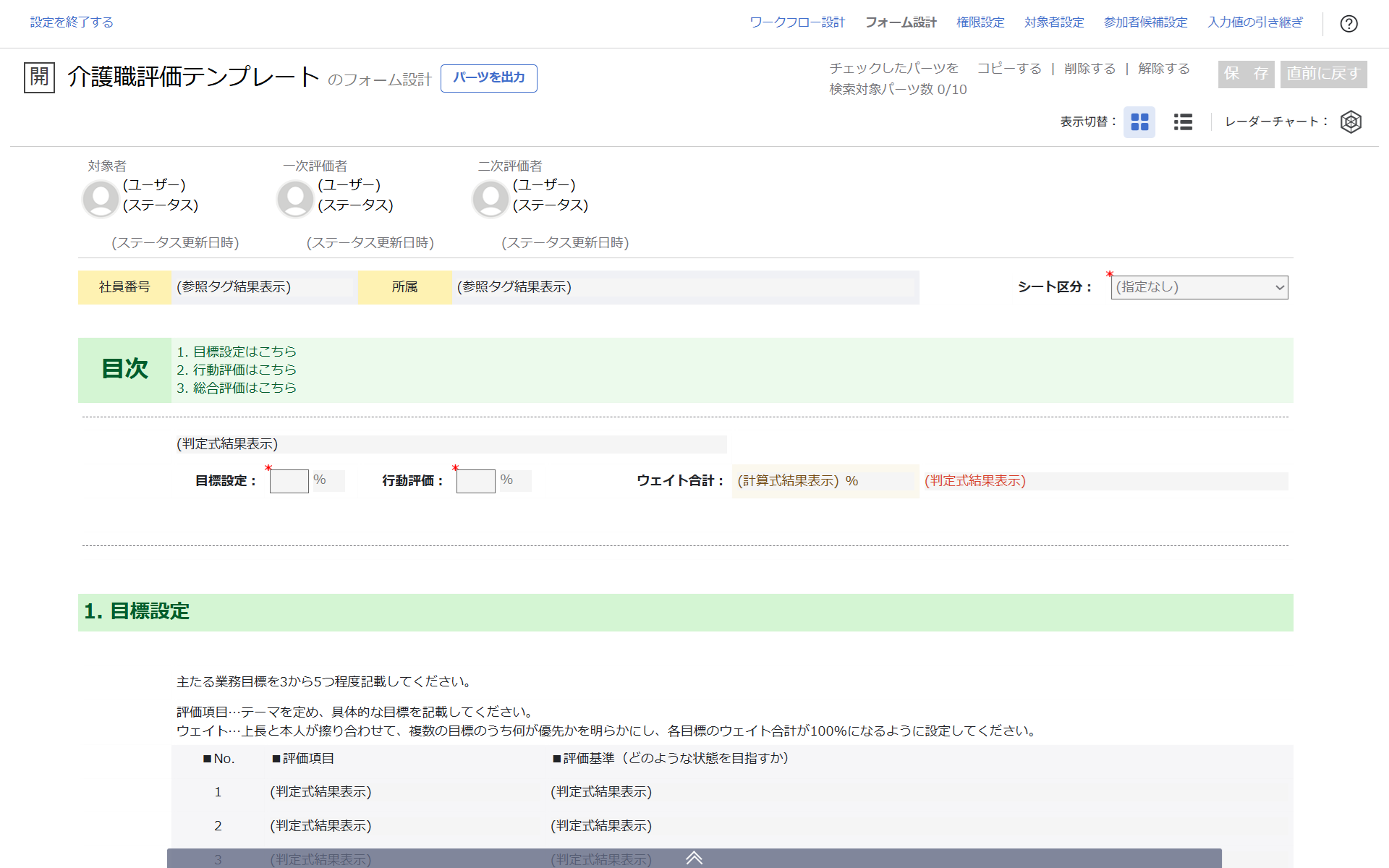
Task: Open the ワークフロー設計 tab
Action: (x=797, y=22)
